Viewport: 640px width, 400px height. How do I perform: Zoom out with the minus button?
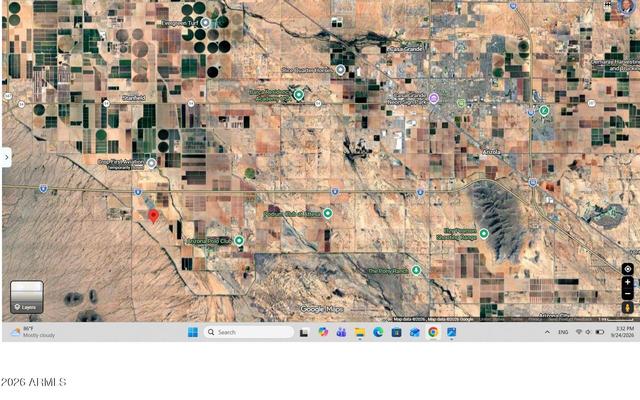tap(628, 293)
